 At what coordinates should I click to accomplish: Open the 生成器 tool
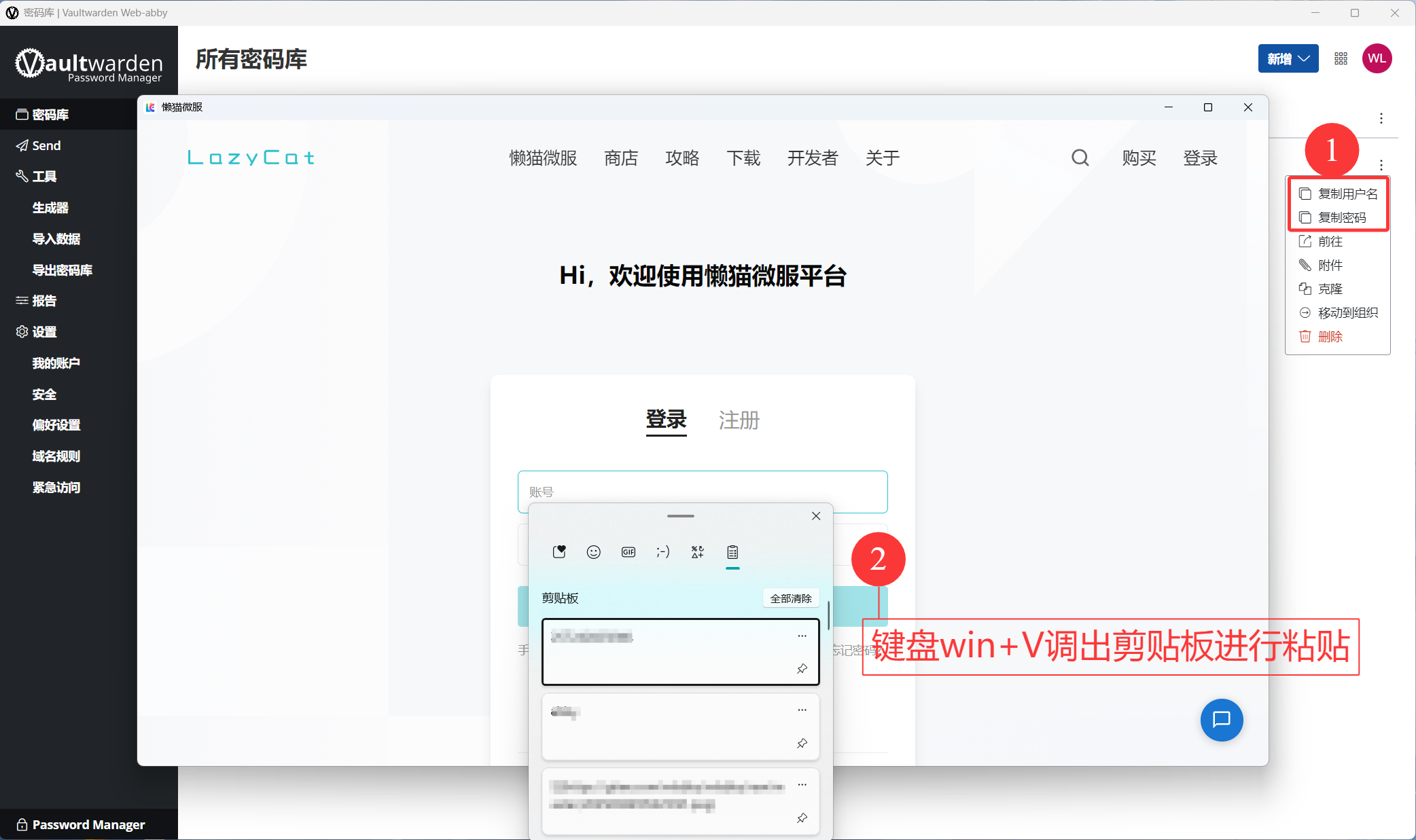point(50,208)
